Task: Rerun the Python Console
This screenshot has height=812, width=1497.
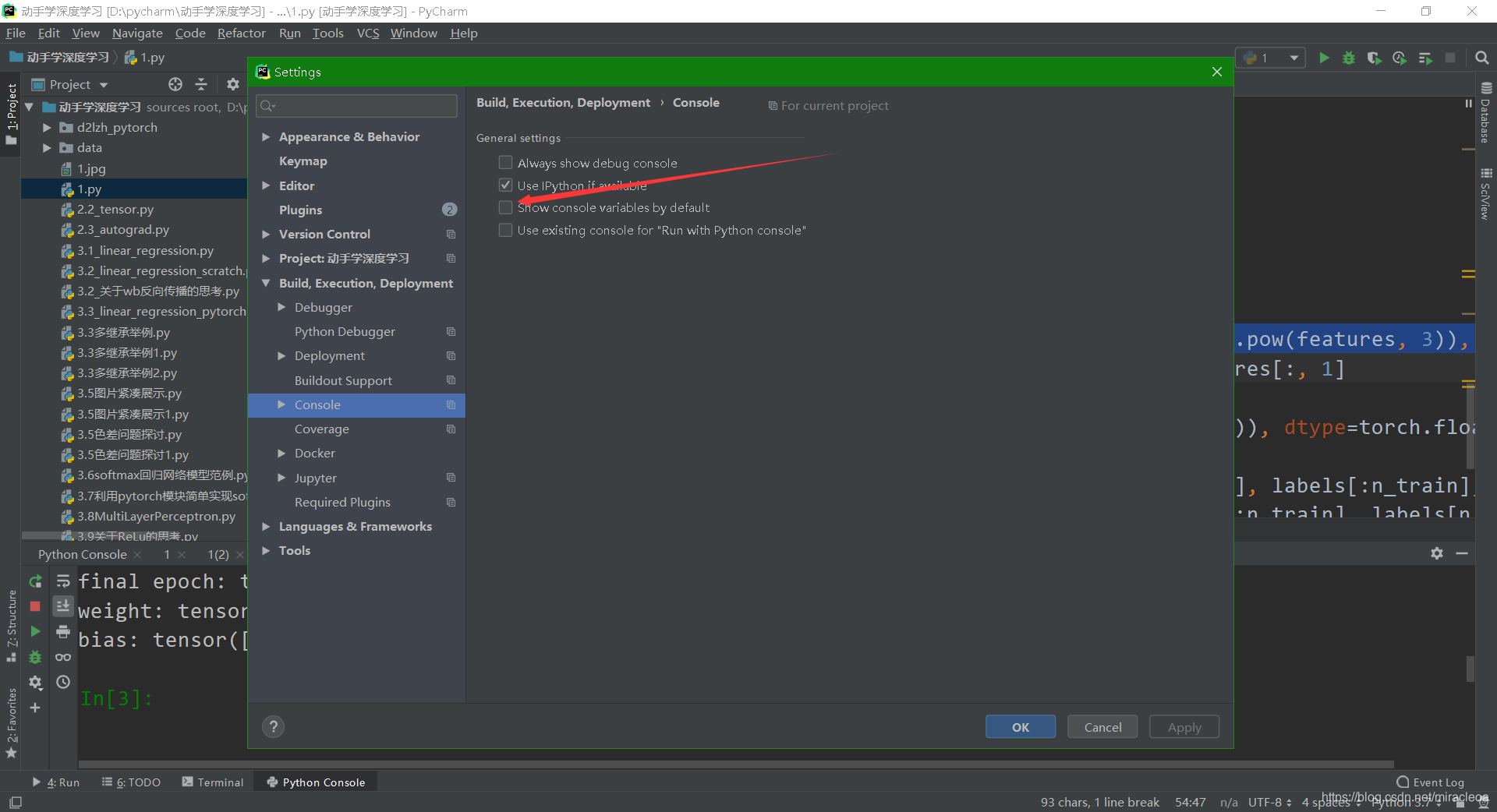Action: (35, 581)
